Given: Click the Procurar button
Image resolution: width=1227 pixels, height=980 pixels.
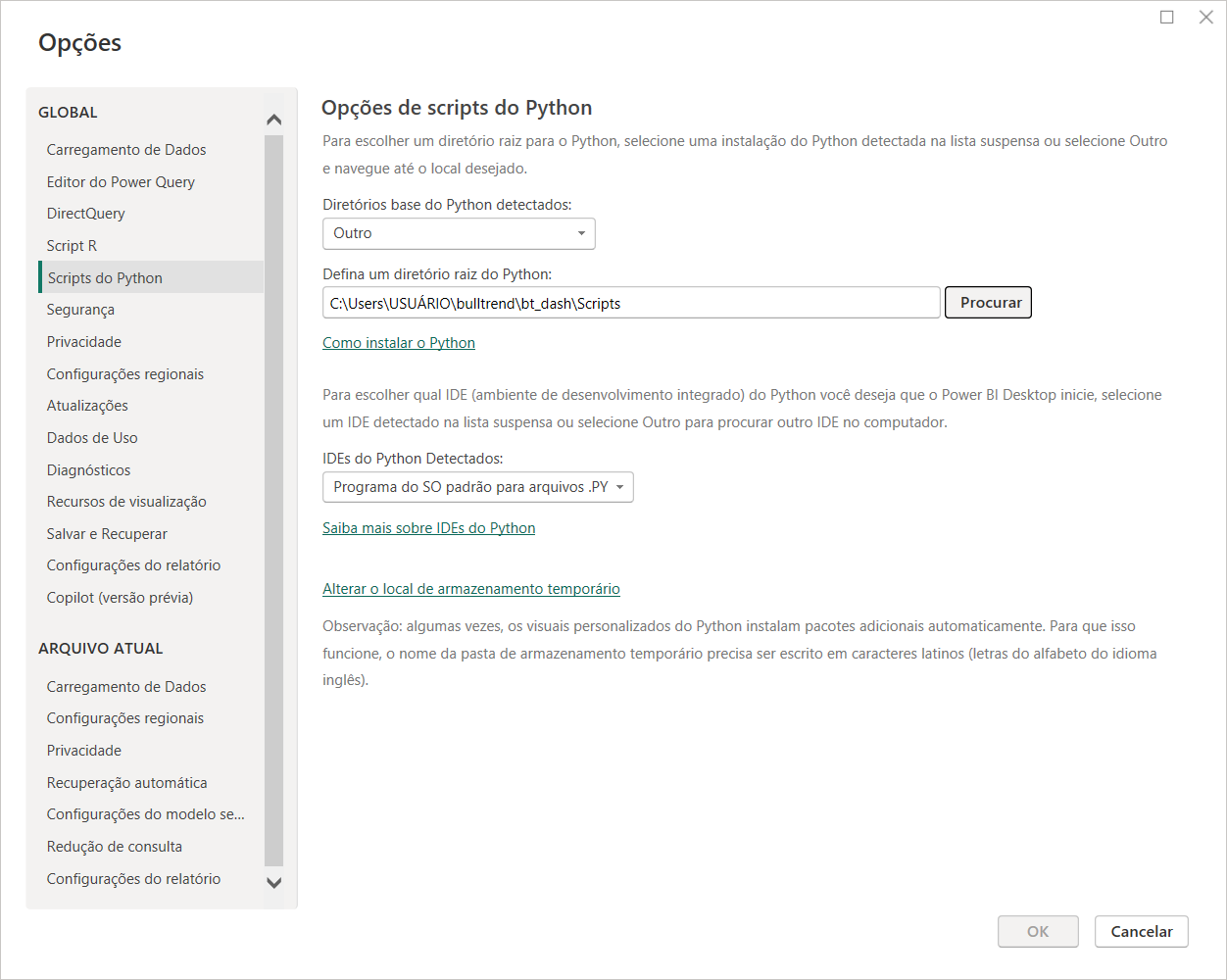Looking at the screenshot, I should point(988,303).
